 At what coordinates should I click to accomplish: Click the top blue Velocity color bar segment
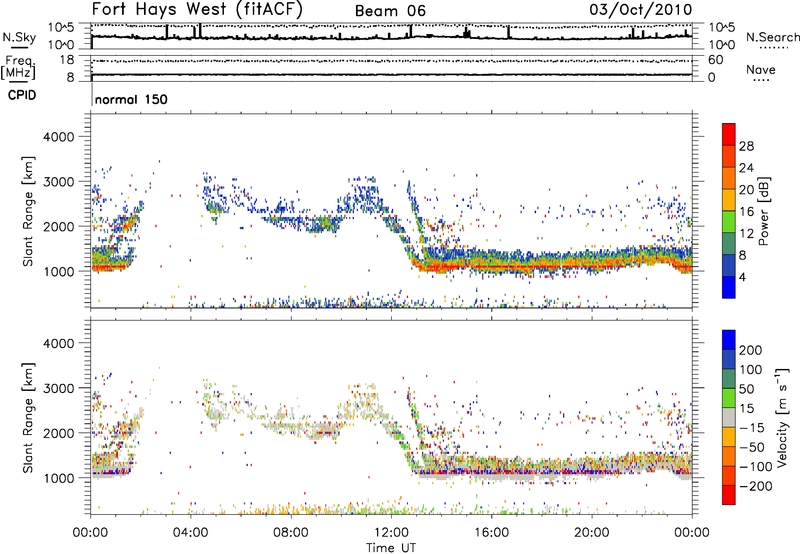[729, 340]
